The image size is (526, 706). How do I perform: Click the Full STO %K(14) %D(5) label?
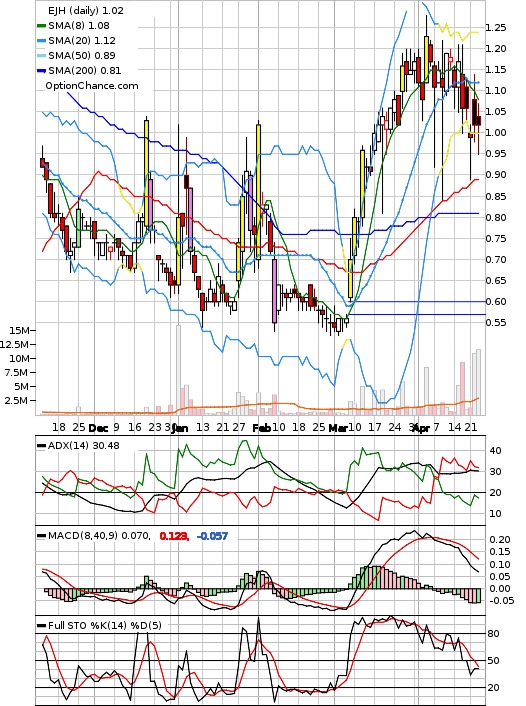pos(104,625)
